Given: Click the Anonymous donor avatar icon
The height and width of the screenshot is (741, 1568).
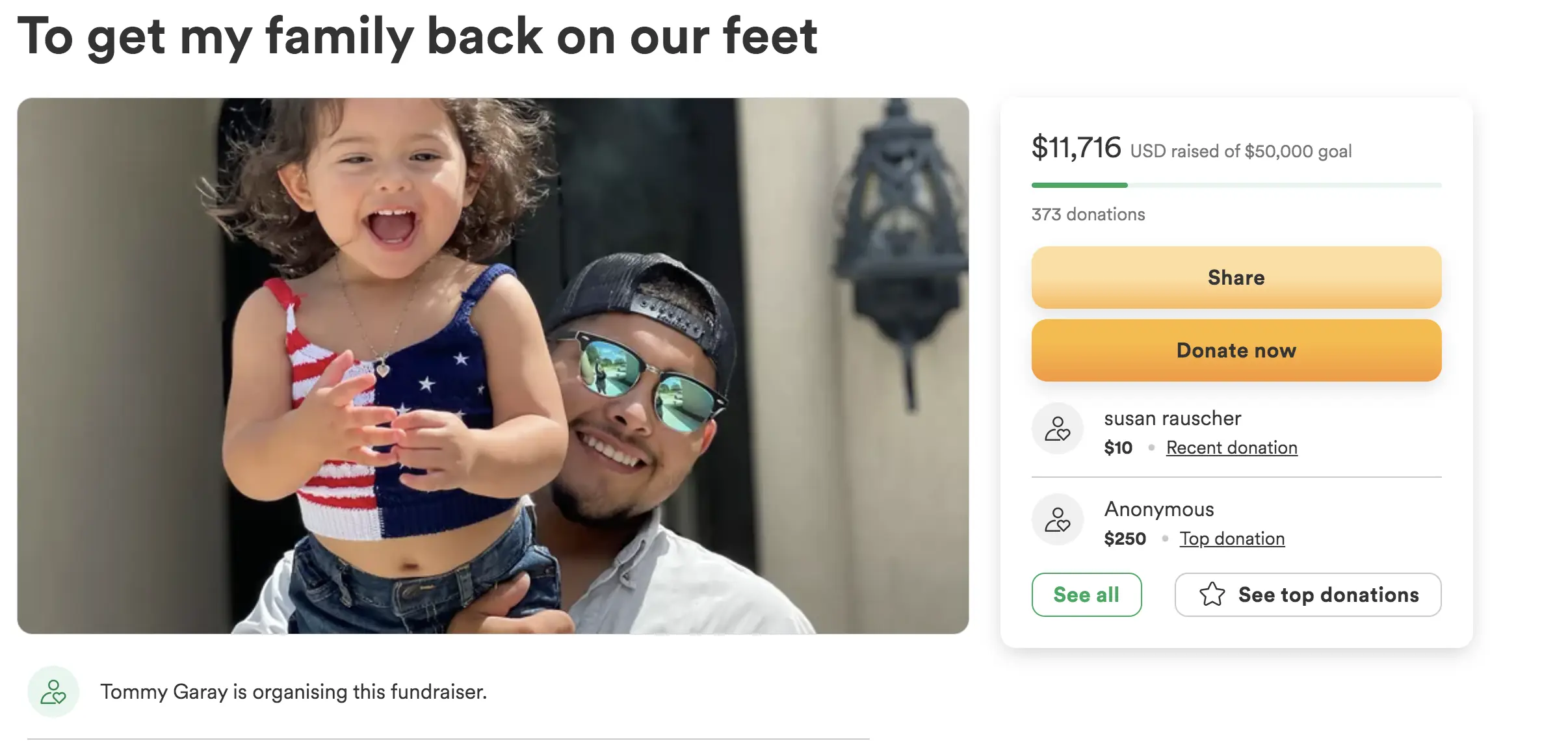Looking at the screenshot, I should coord(1057,520).
